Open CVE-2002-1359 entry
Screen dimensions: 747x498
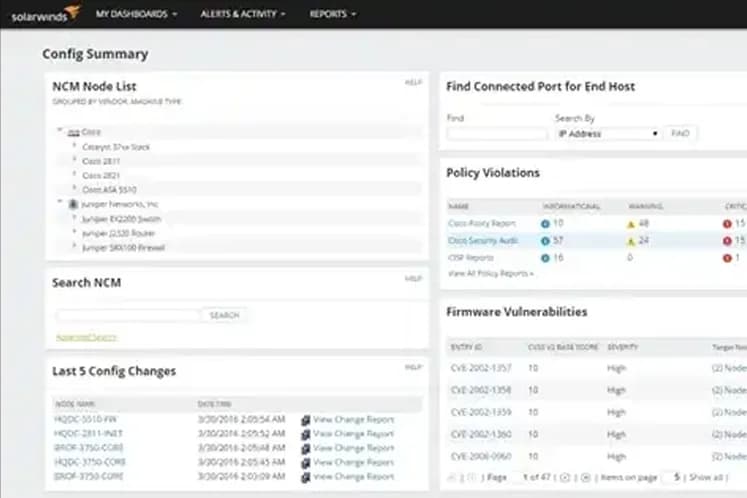481,412
